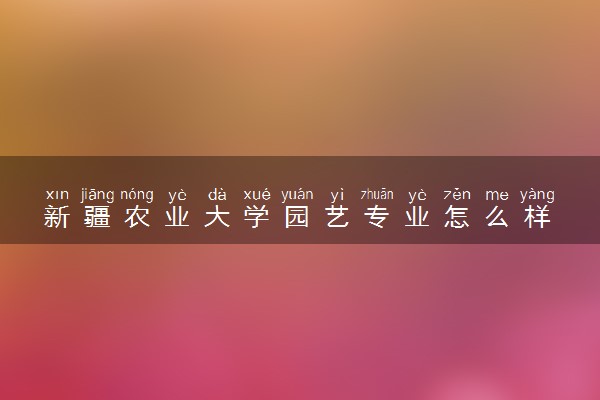The width and height of the screenshot is (600, 400).
Task: Click the pinyin label "xué"
Action: click(257, 195)
